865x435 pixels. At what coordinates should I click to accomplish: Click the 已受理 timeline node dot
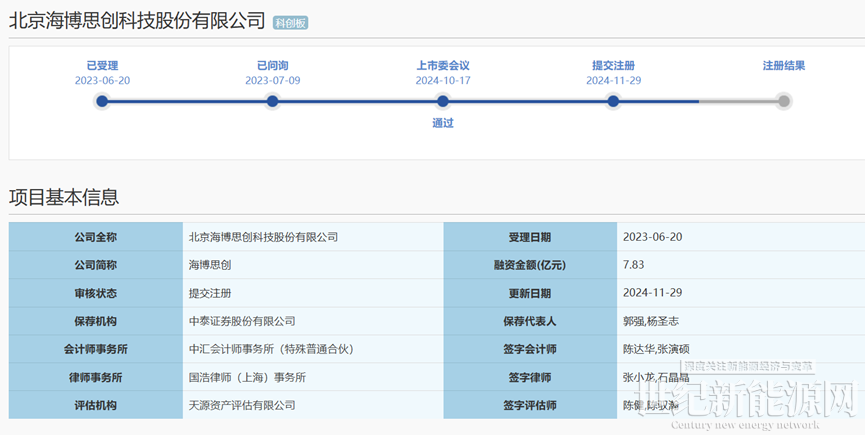(102, 101)
